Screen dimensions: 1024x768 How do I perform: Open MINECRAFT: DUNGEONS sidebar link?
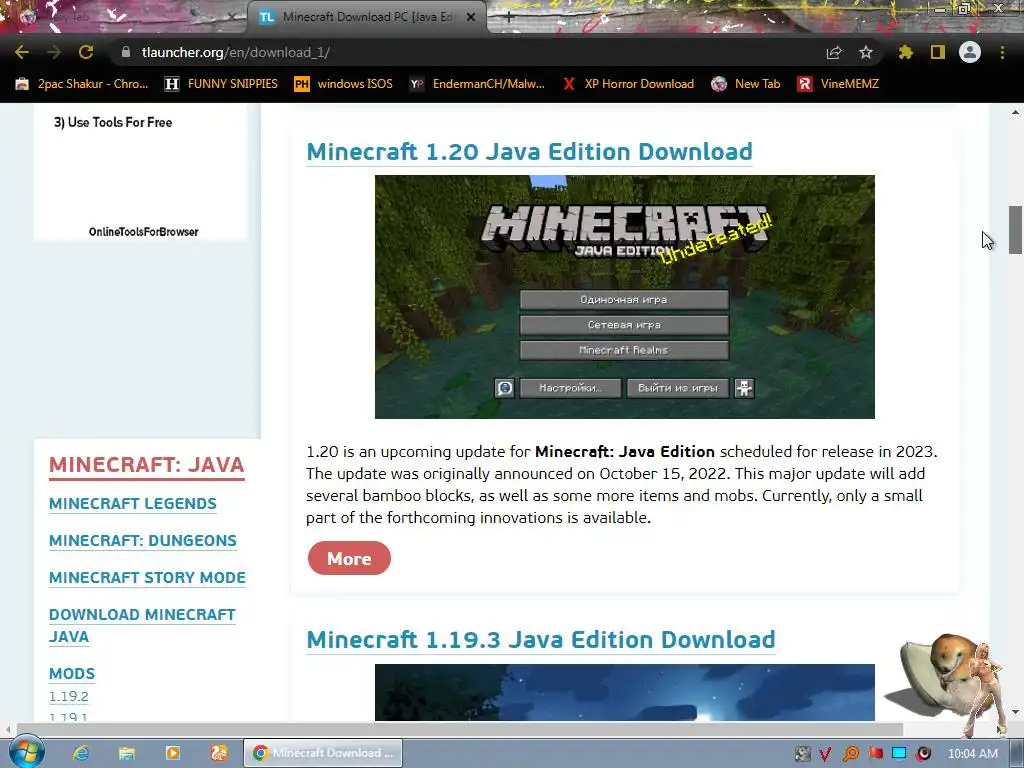[142, 541]
